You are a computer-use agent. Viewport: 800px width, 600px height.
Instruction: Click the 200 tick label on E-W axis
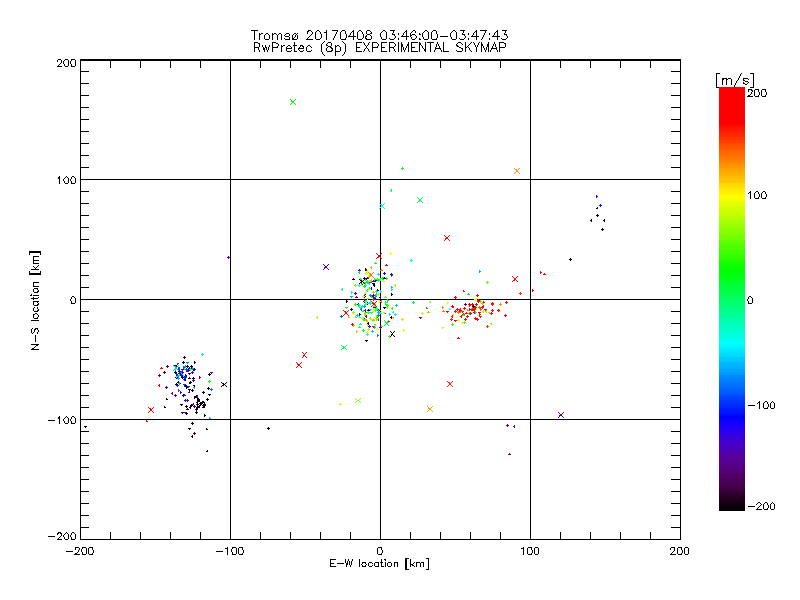pyautogui.click(x=680, y=551)
